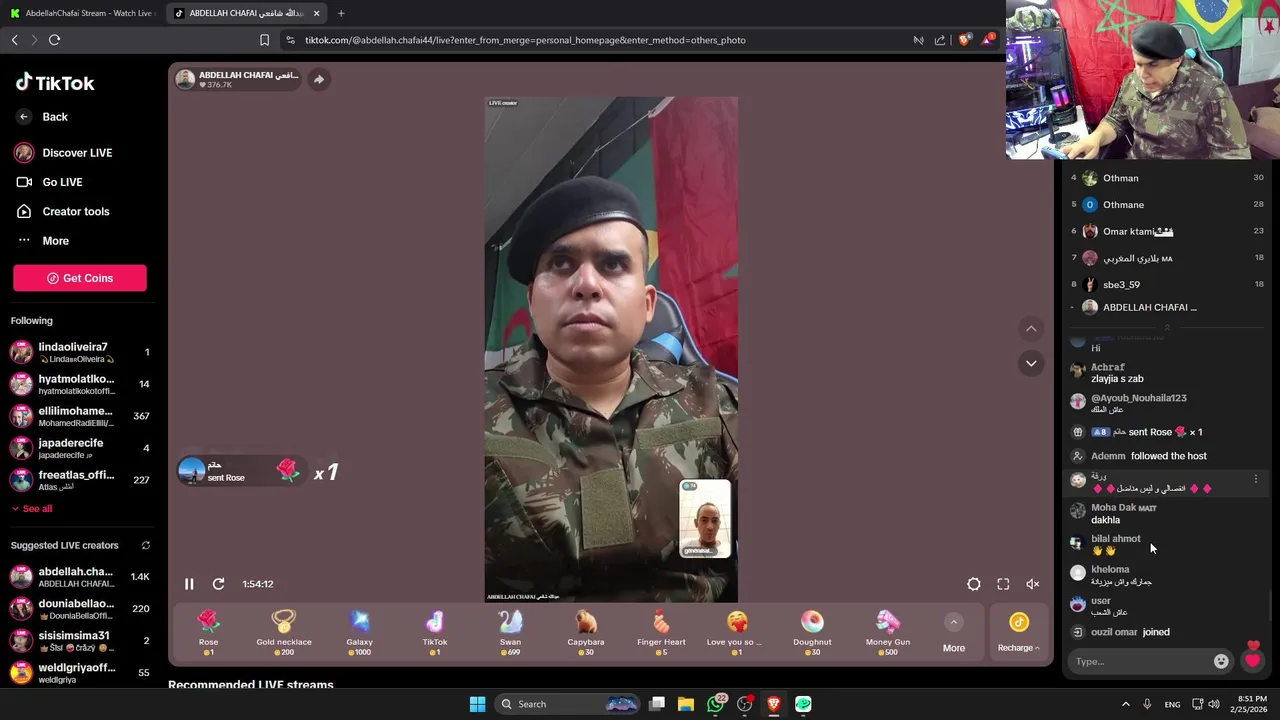The image size is (1280, 720).
Task: Send a Money Gun gift
Action: click(888, 633)
